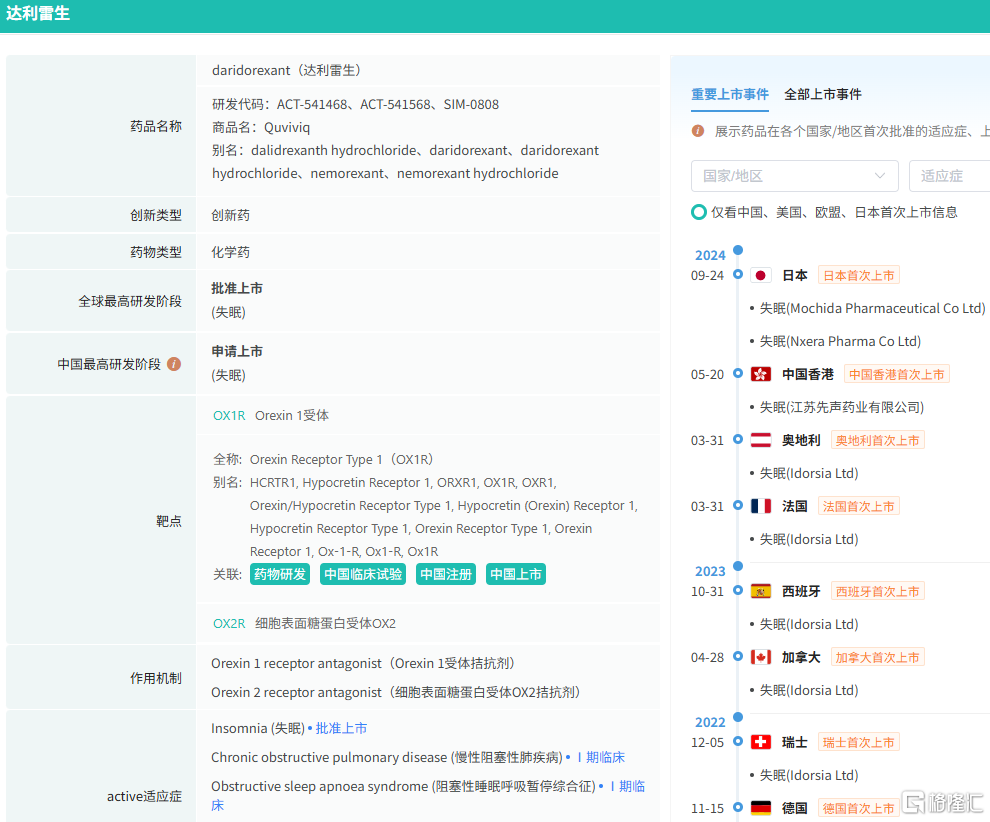Viewport: 990px width, 822px height.
Task: Open the I 期临床 link for COPD
Action: click(600, 758)
